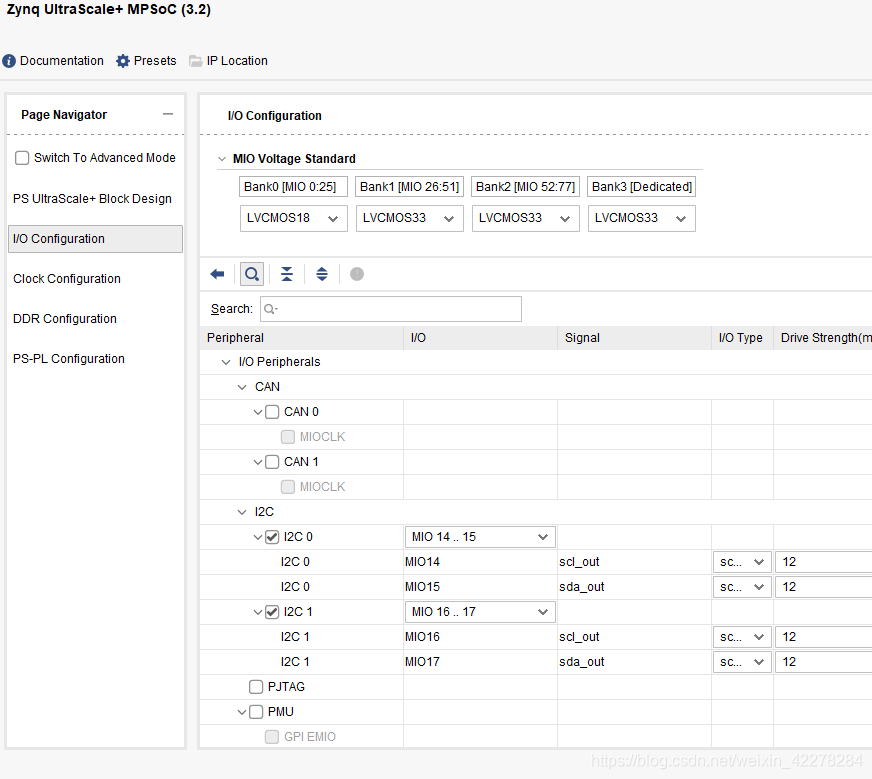Activate the search magnifier icon
This screenshot has height=779, width=872.
point(251,273)
